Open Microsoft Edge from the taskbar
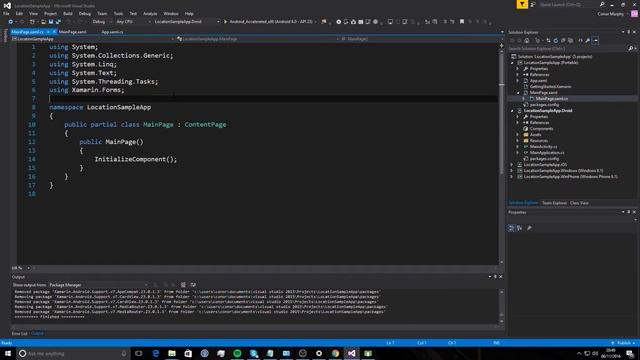Image resolution: width=640 pixels, height=360 pixels. (156, 353)
